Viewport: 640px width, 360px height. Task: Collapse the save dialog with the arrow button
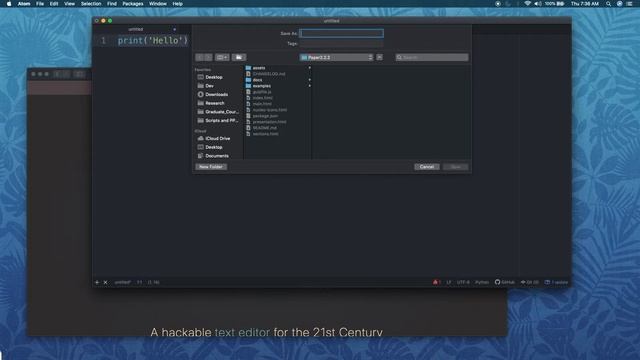380,58
